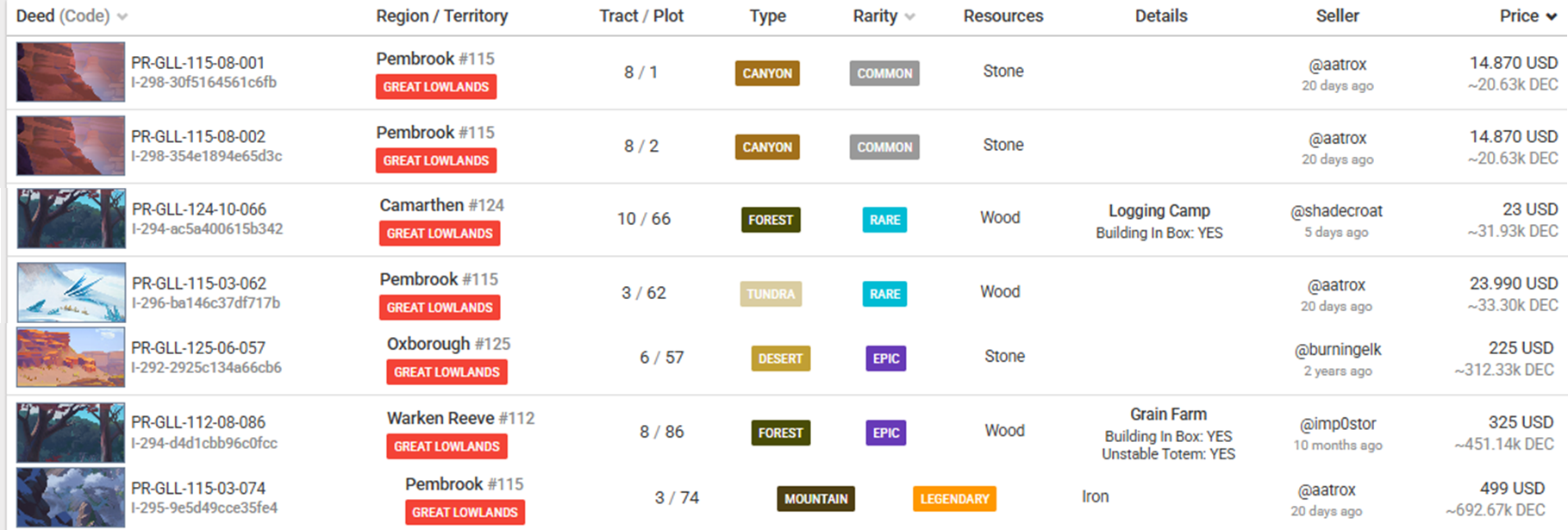Open the desert thumbnail for PR-GLL-125-06-057

coord(71,357)
